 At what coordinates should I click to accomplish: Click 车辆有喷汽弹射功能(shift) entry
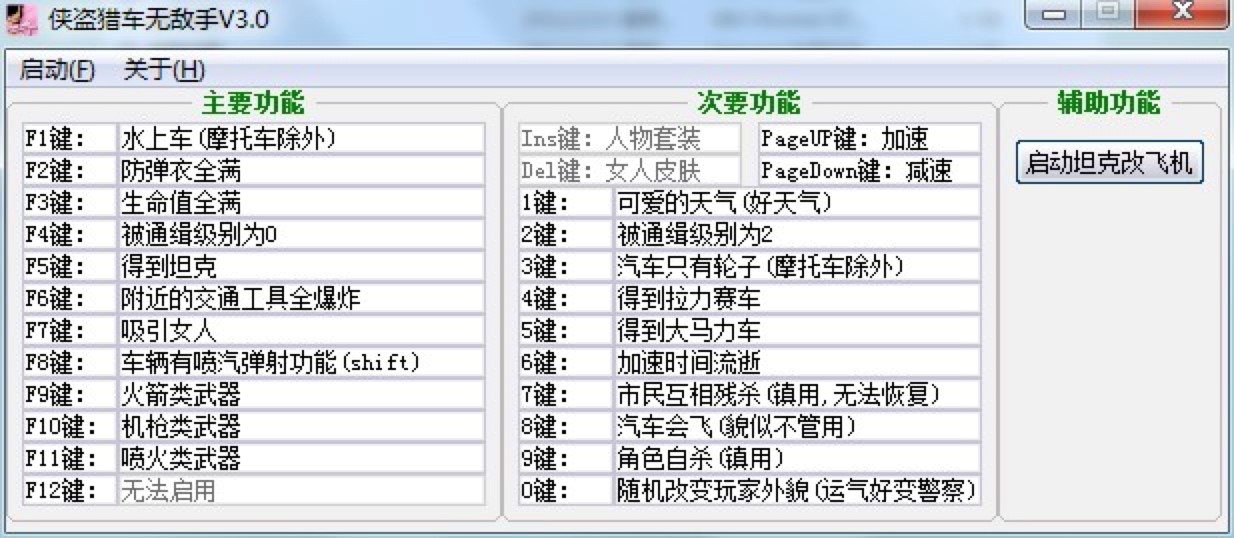[x=301, y=363]
